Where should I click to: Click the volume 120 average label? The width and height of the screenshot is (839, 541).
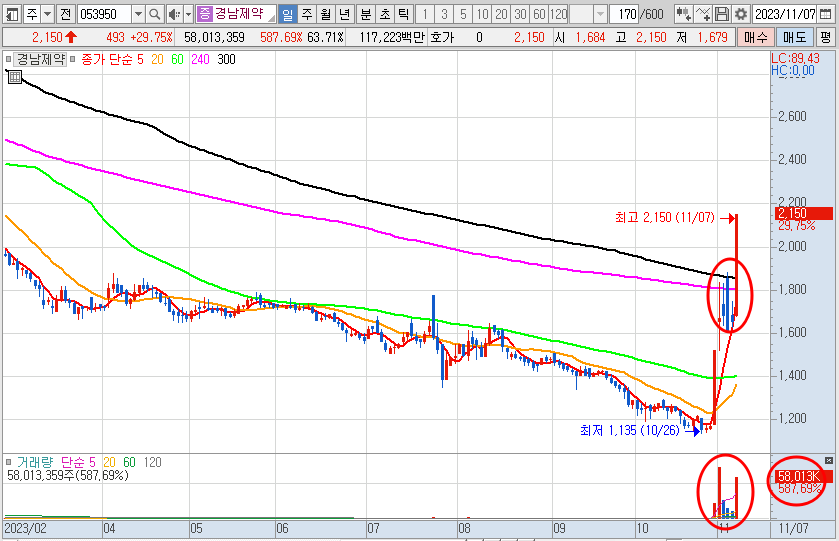pyautogui.click(x=152, y=462)
